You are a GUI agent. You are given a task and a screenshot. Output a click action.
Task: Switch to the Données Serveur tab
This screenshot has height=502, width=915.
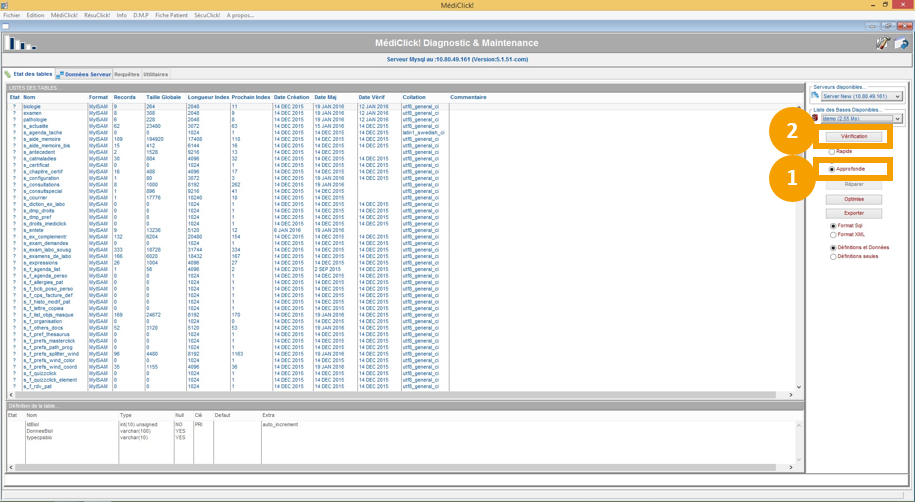pos(84,74)
